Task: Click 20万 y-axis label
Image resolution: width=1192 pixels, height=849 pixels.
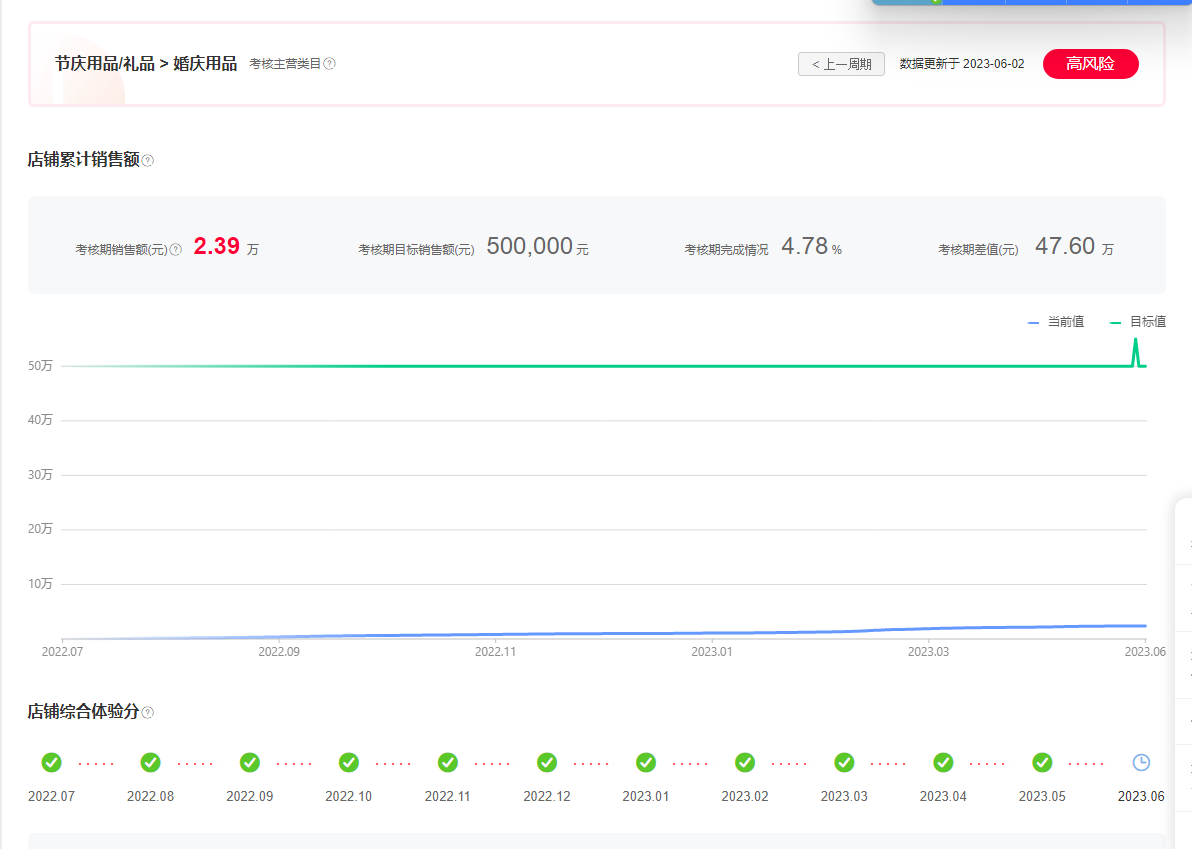Action: tap(40, 528)
